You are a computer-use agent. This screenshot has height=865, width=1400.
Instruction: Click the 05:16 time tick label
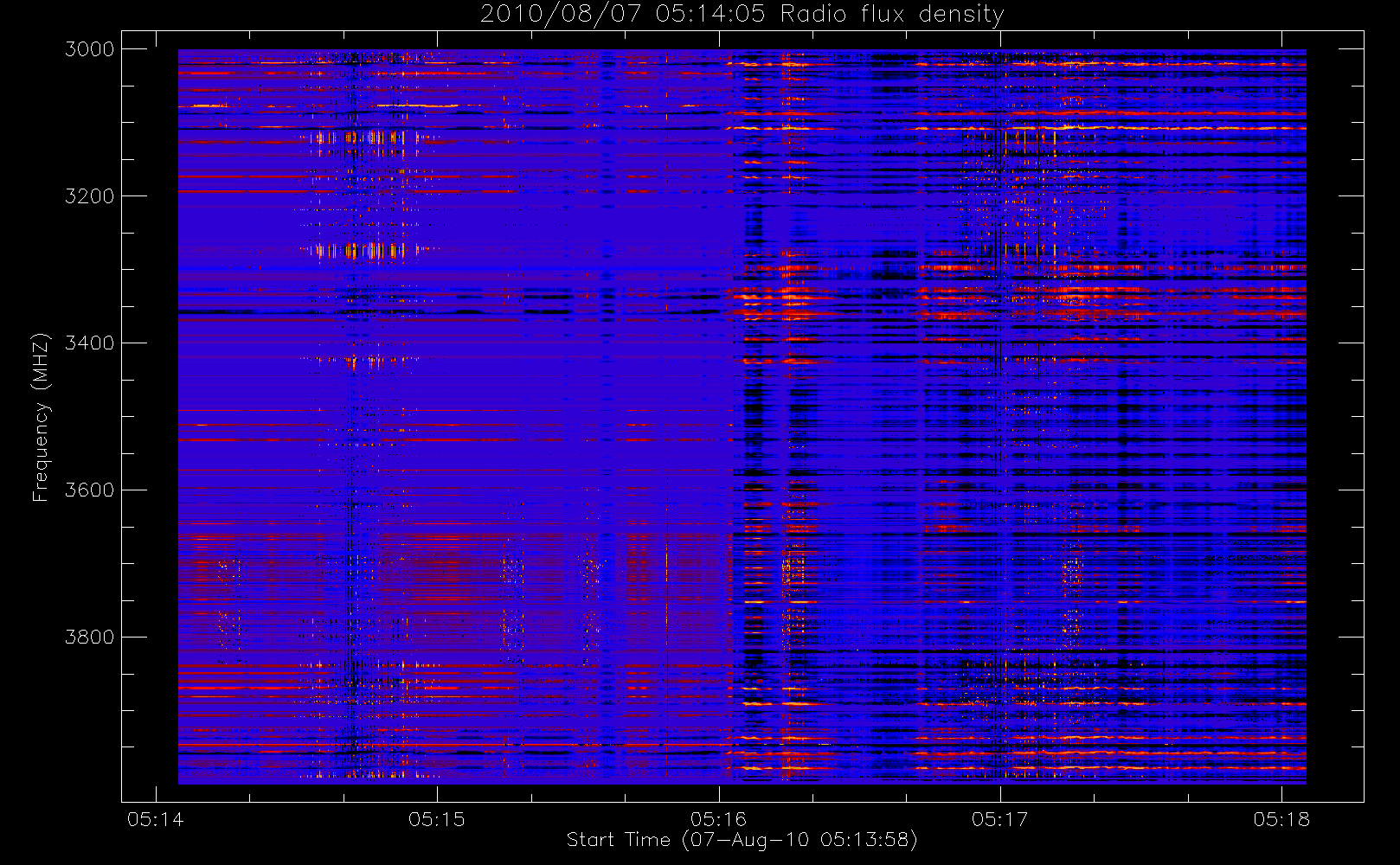click(719, 819)
